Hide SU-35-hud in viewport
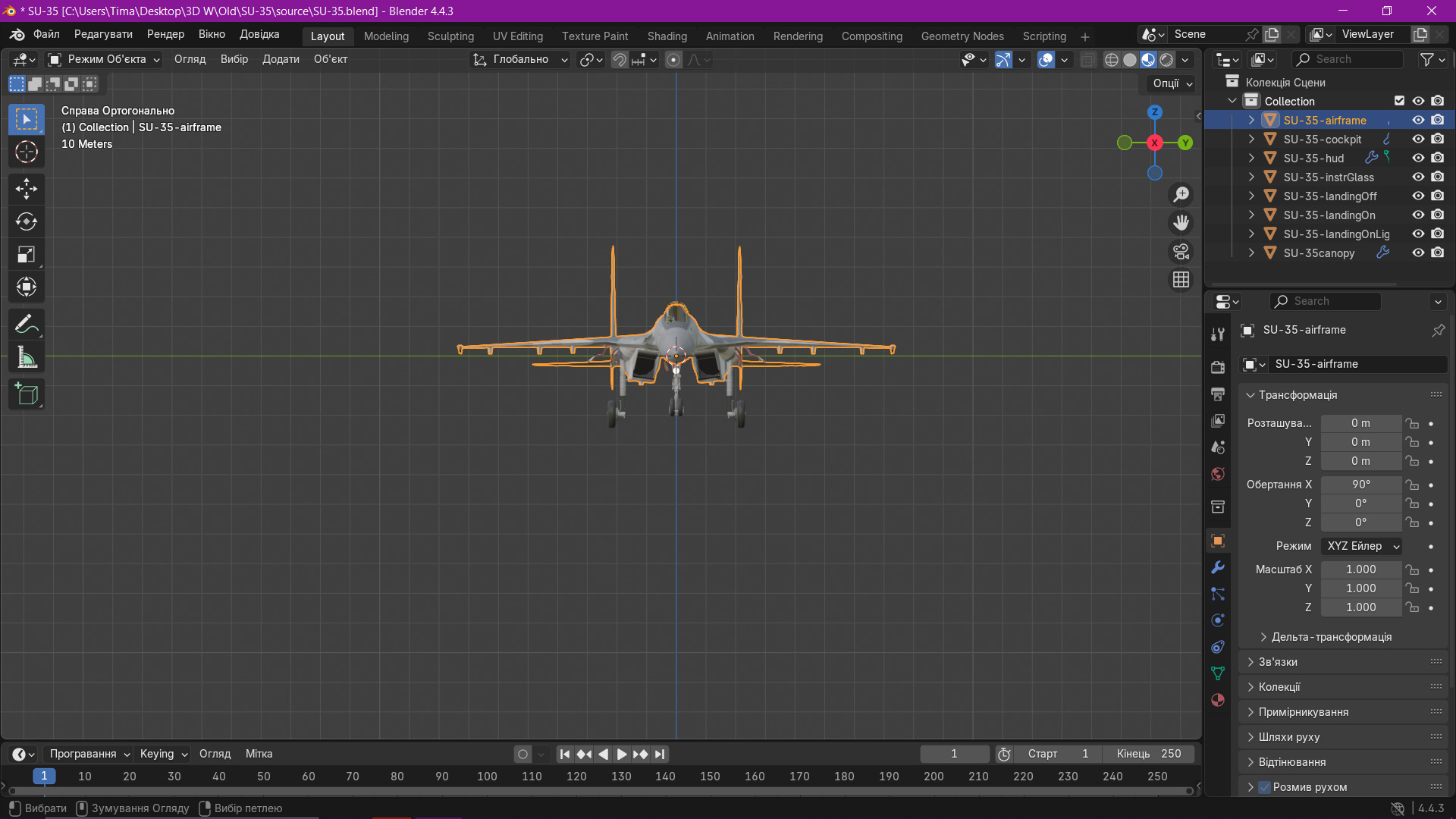 1418,158
